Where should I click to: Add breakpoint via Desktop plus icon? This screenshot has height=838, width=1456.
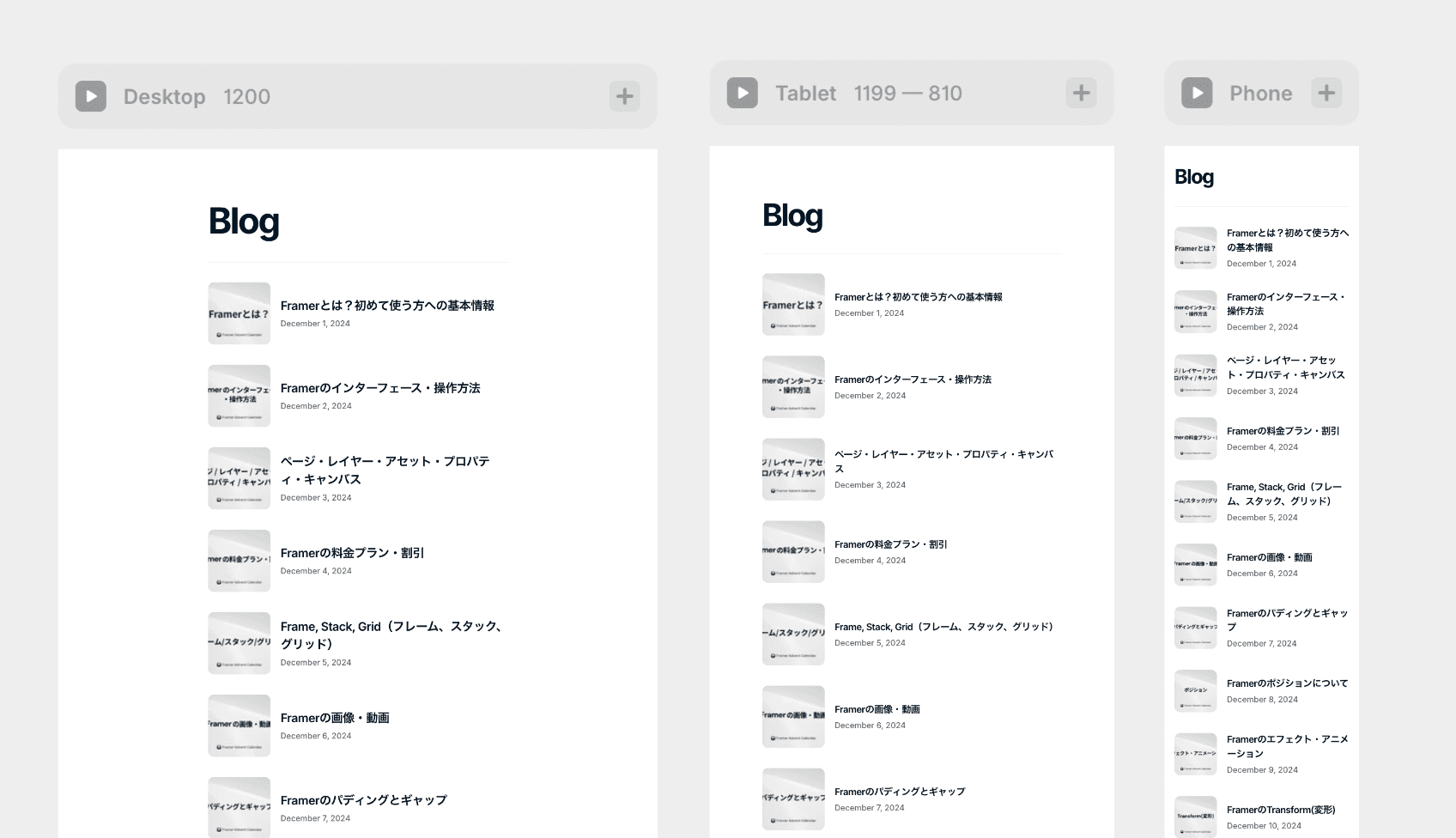pyautogui.click(x=625, y=96)
